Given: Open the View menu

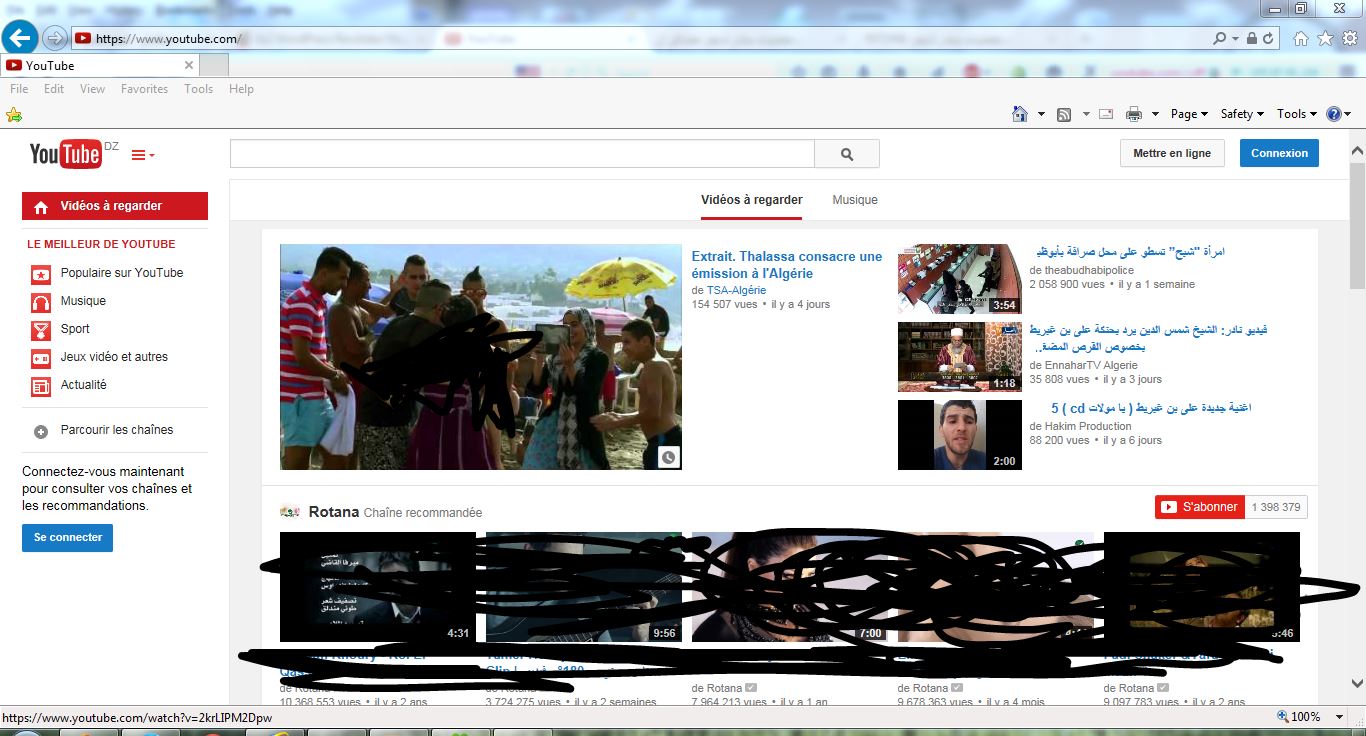Looking at the screenshot, I should (x=92, y=89).
